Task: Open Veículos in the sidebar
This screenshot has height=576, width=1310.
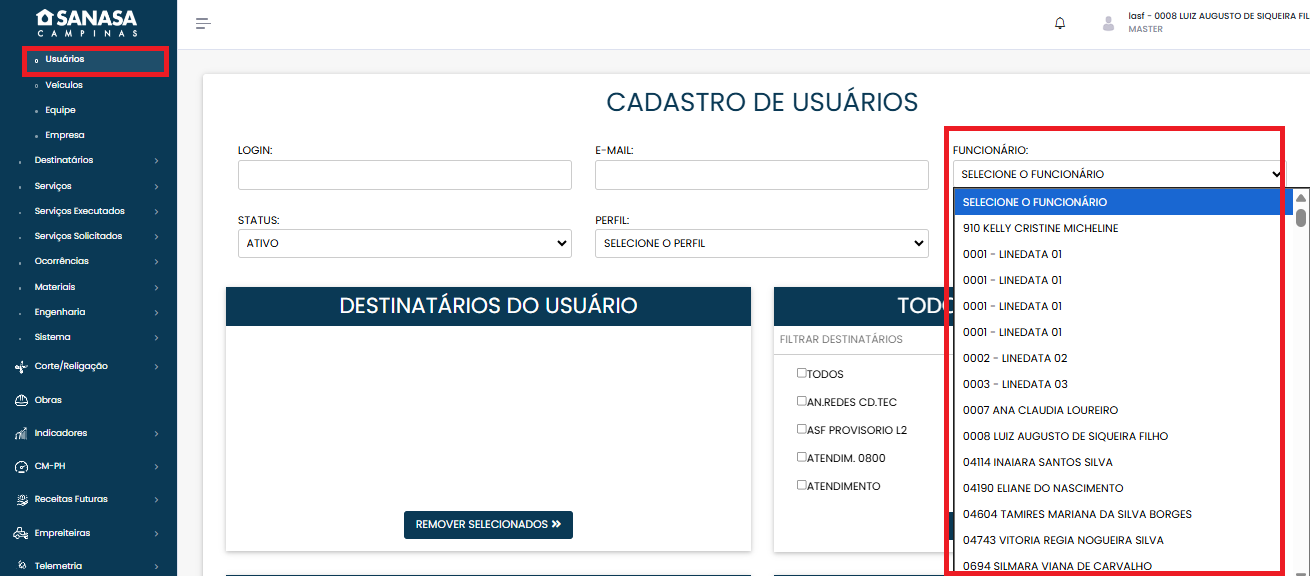Action: click(64, 85)
